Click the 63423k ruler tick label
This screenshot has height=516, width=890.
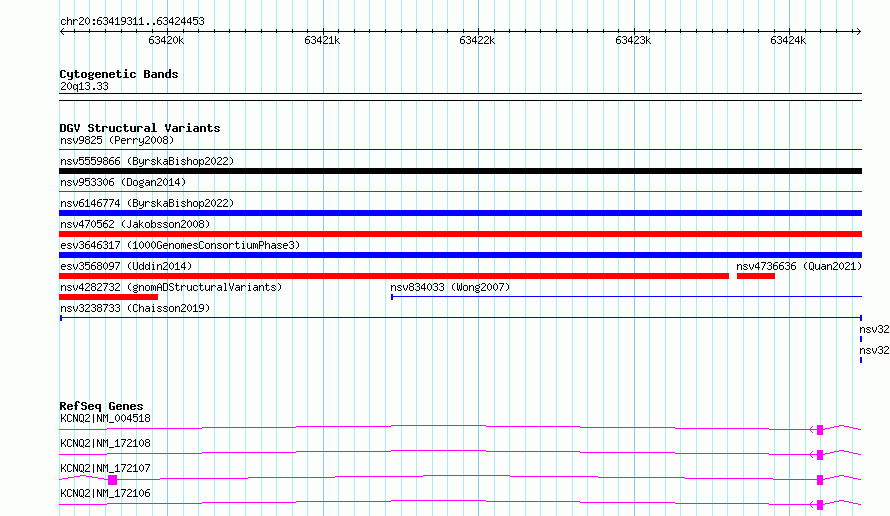click(633, 40)
